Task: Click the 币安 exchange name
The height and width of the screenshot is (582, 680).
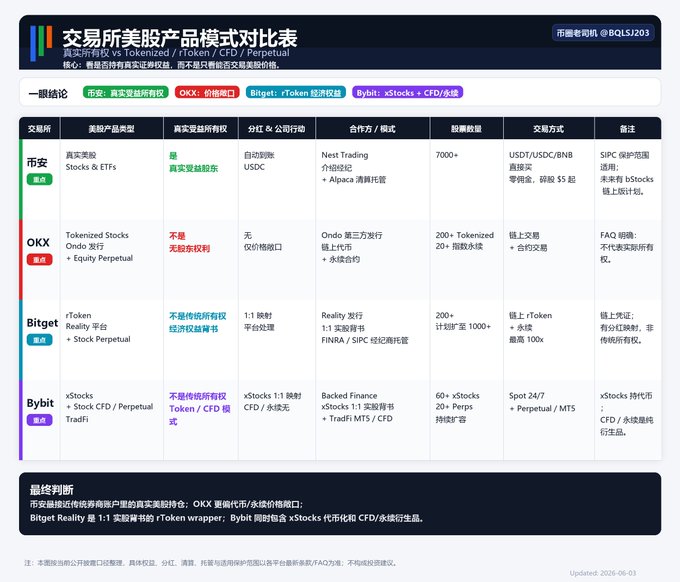Action: (x=37, y=163)
